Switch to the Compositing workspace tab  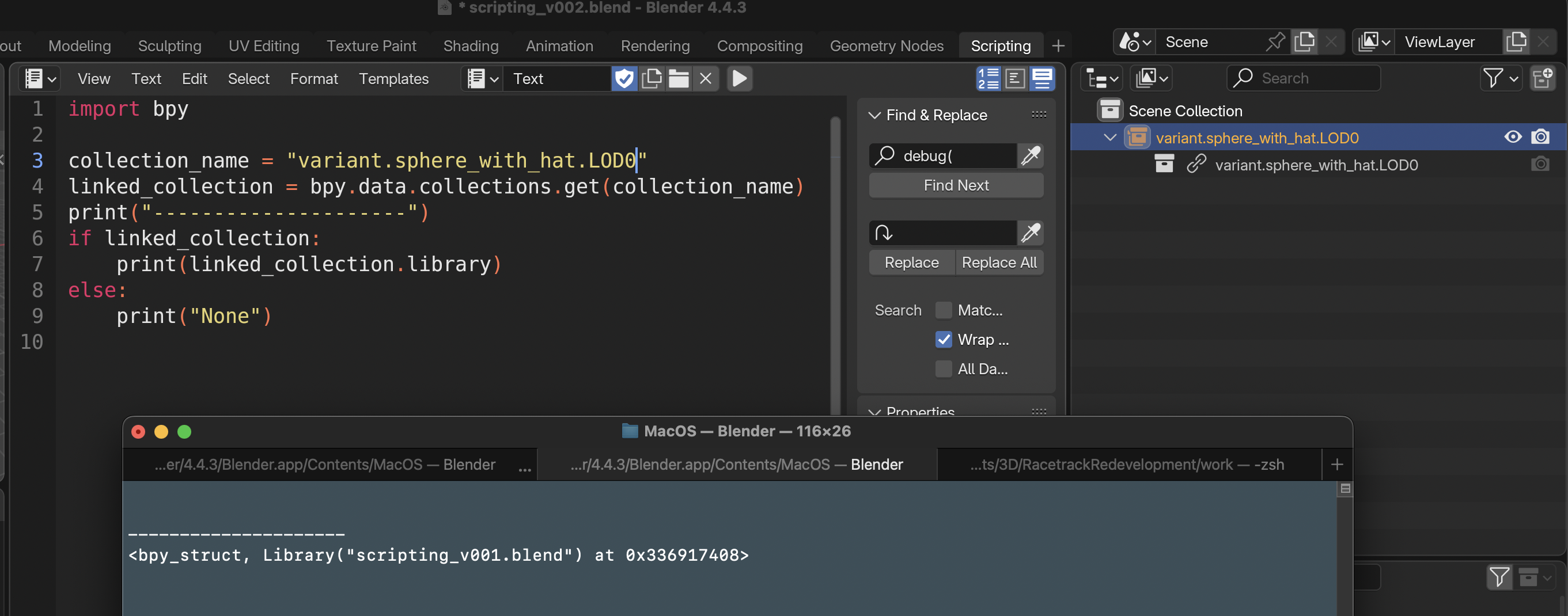760,45
